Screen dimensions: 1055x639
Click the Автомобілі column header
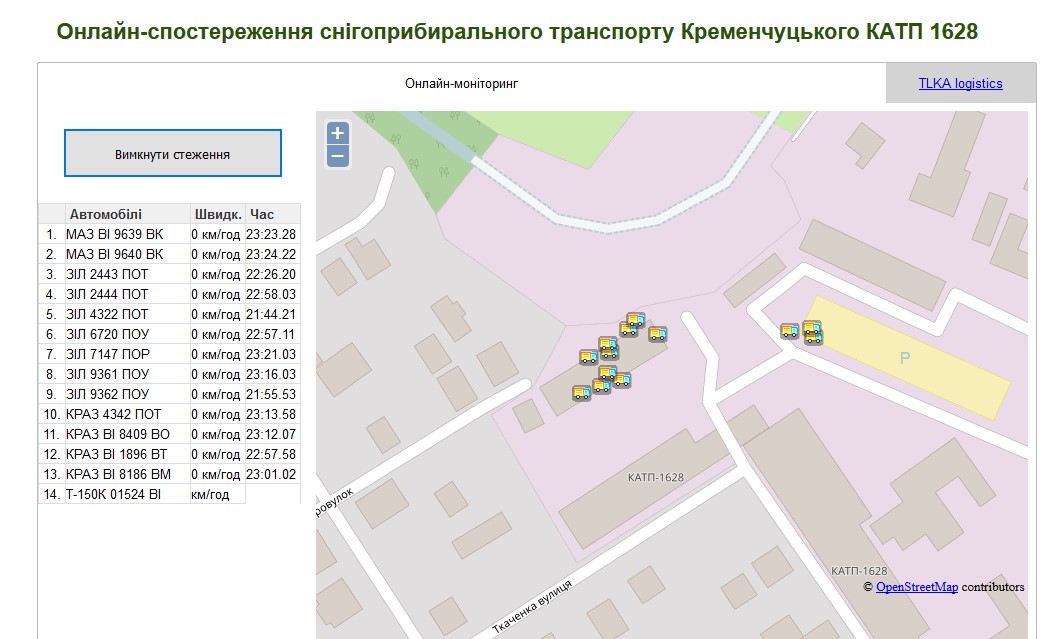pos(106,214)
